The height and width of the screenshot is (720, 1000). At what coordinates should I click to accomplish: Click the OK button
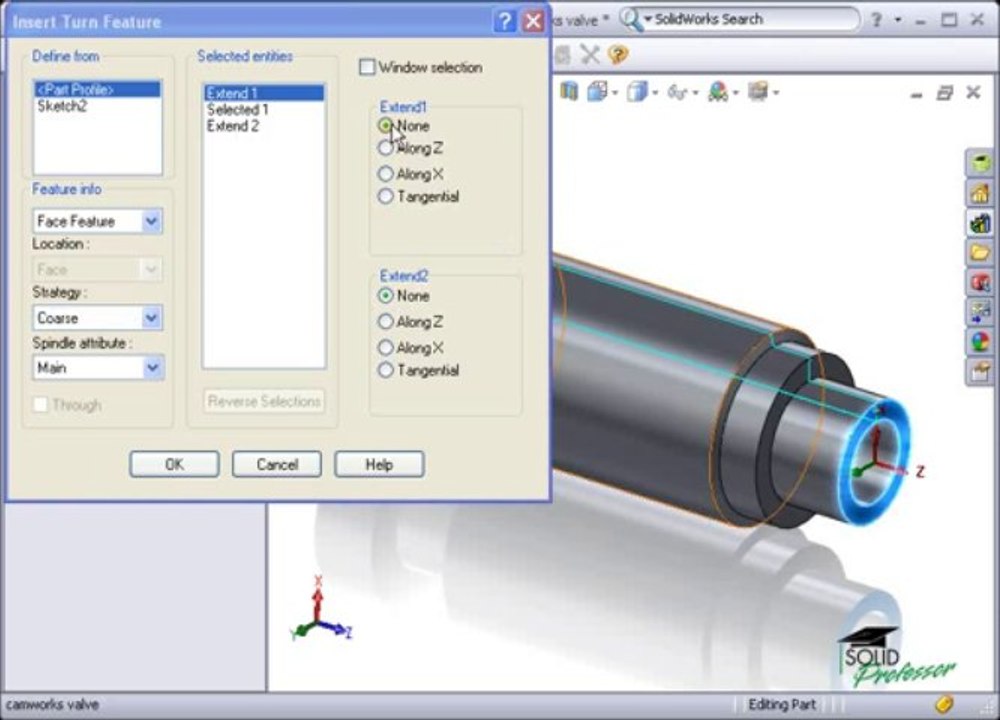click(174, 464)
